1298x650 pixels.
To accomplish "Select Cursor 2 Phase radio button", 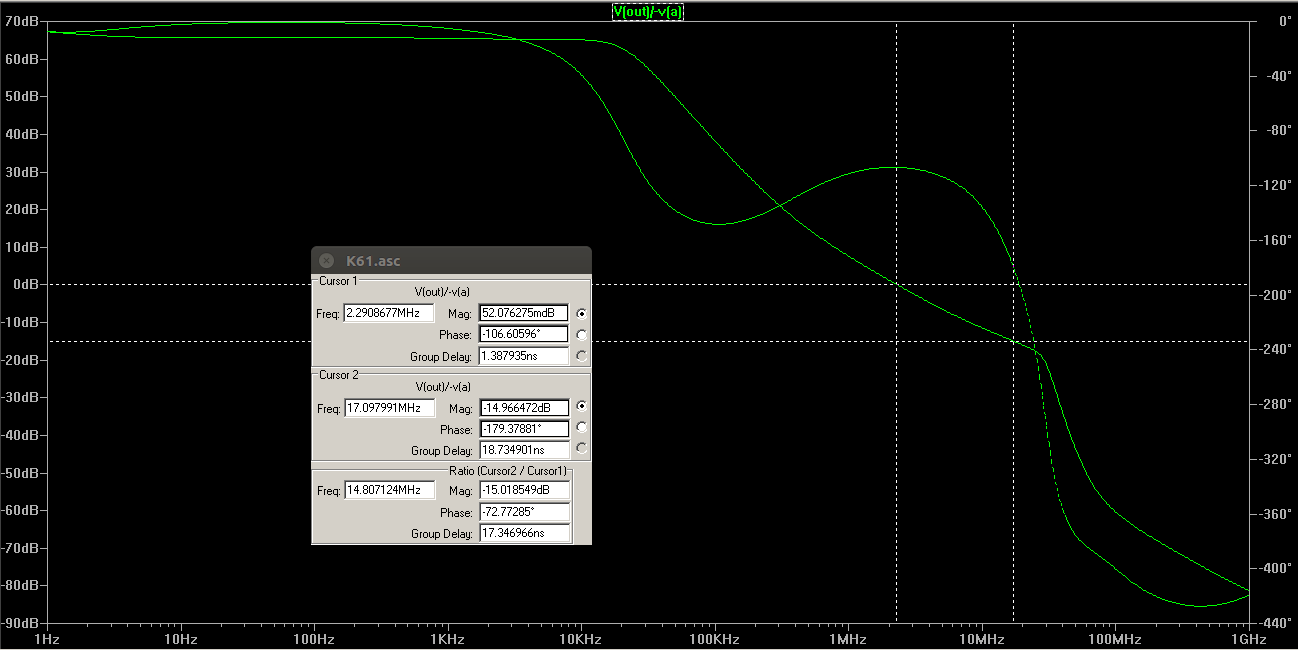I will pos(582,428).
